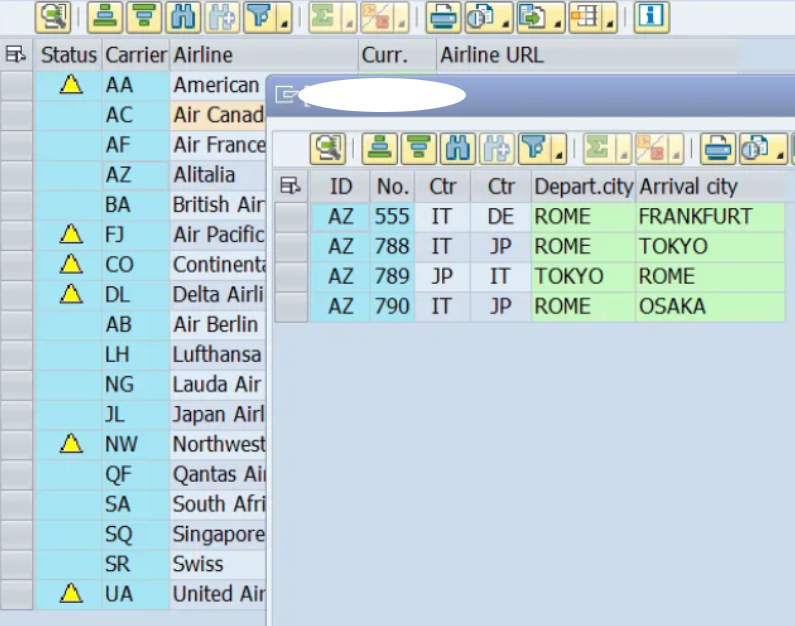795x626 pixels.
Task: Select the QF Qantas row selector
Action: pyautogui.click(x=17, y=474)
